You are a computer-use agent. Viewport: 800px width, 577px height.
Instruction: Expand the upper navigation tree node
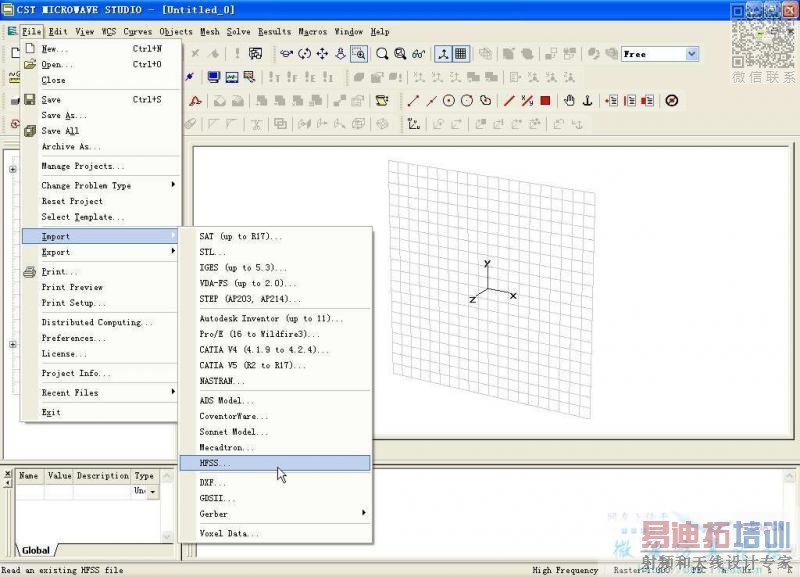click(x=13, y=169)
